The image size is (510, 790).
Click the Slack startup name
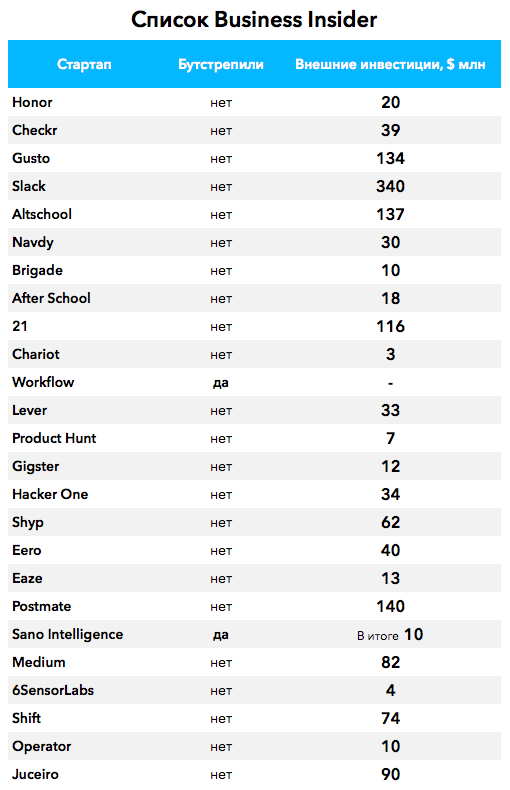(x=29, y=186)
